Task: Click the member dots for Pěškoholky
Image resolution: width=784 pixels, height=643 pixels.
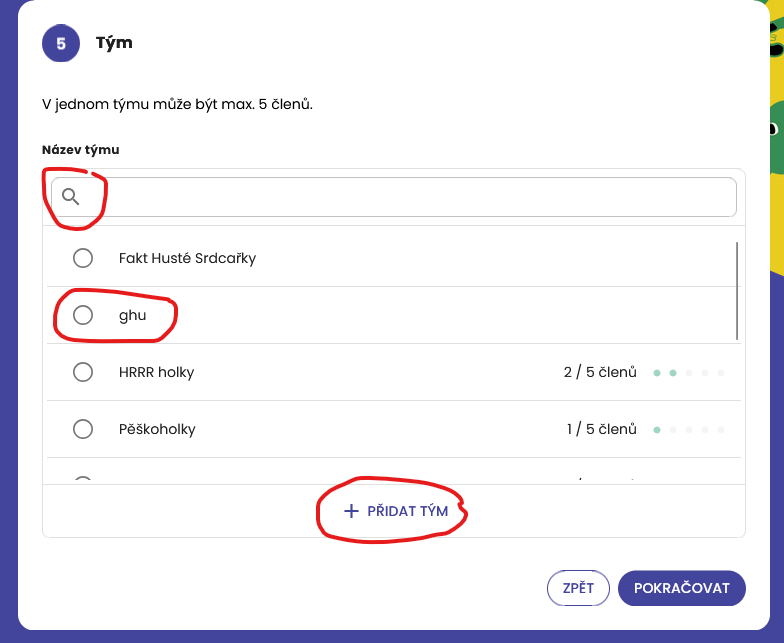Action: pos(689,430)
